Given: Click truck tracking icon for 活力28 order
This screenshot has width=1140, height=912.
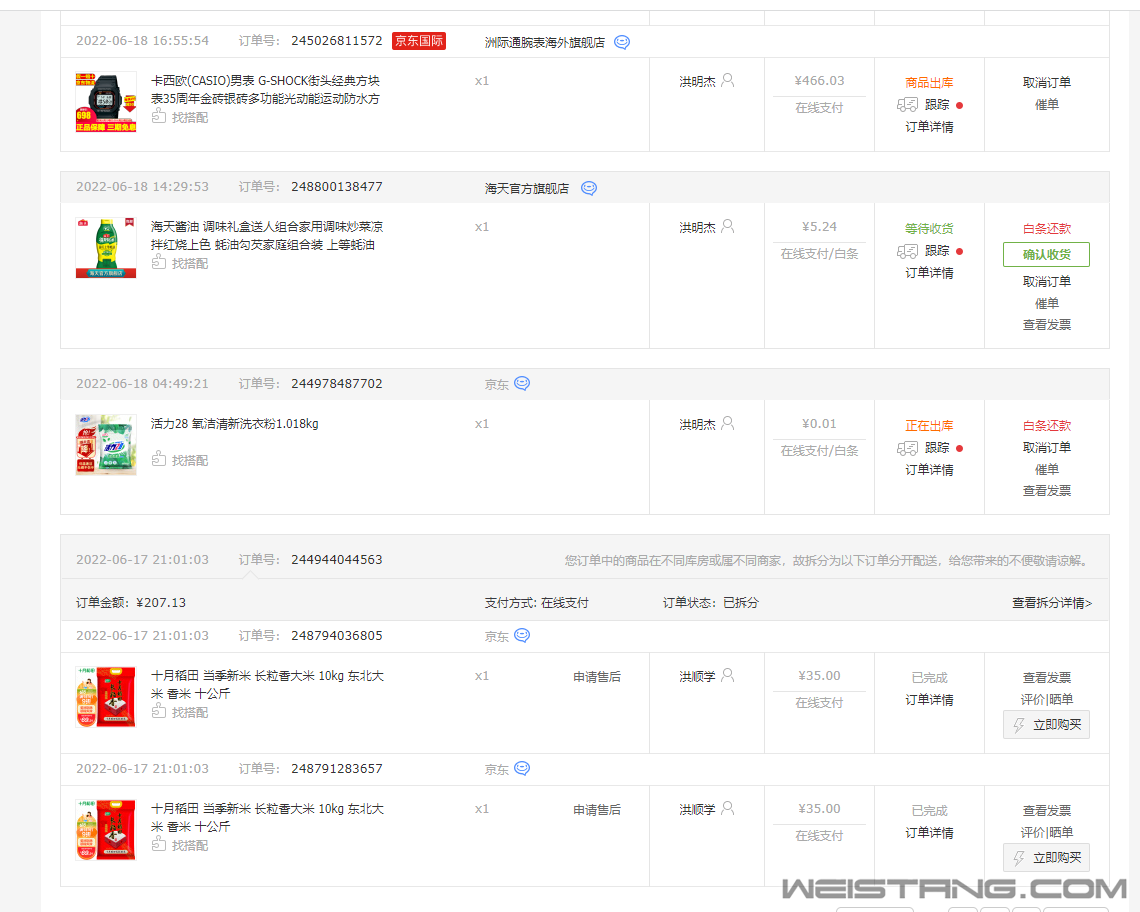Looking at the screenshot, I should [x=907, y=448].
